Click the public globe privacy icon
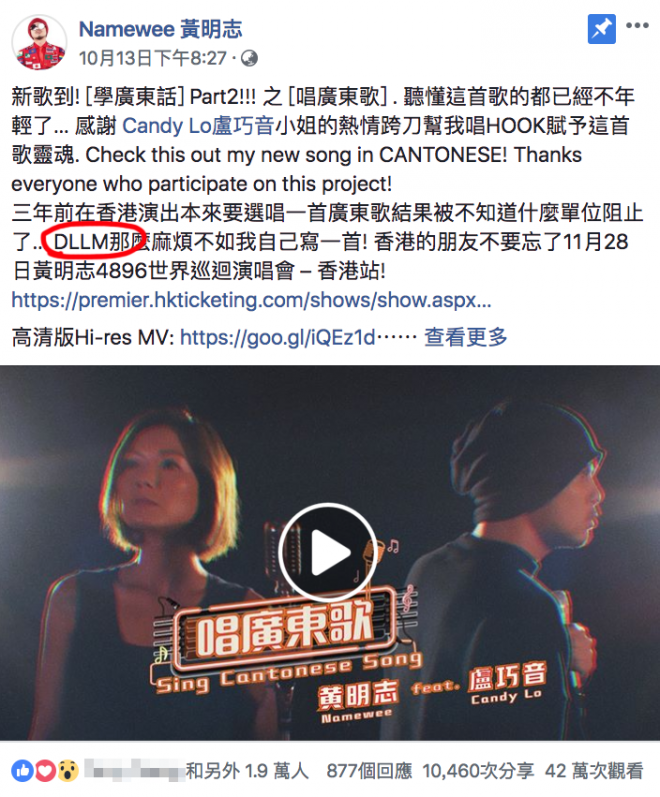Viewport: 660px width, 797px height. [249, 58]
